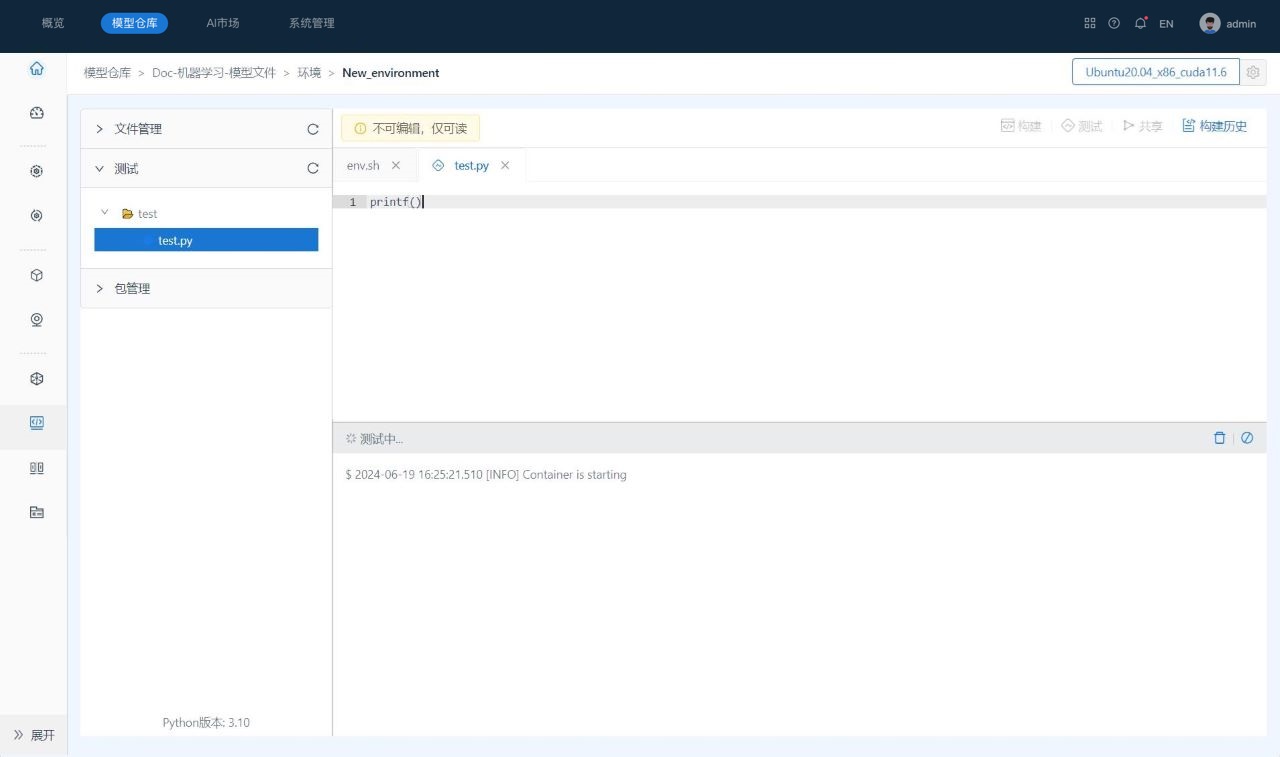Open environment settings gear icon
Image resolution: width=1280 pixels, height=757 pixels.
pos(1253,72)
